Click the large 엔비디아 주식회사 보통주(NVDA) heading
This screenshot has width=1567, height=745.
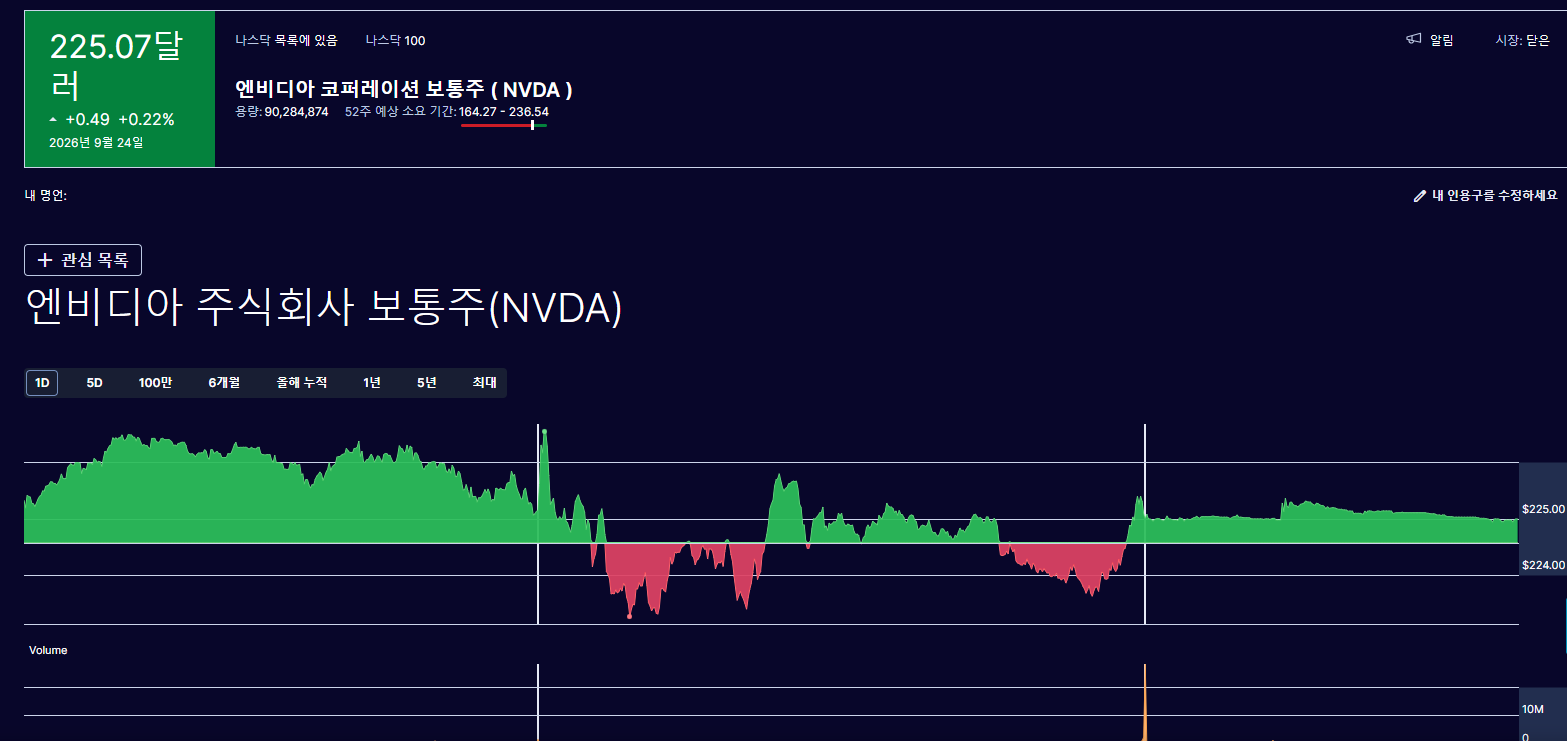[x=323, y=308]
